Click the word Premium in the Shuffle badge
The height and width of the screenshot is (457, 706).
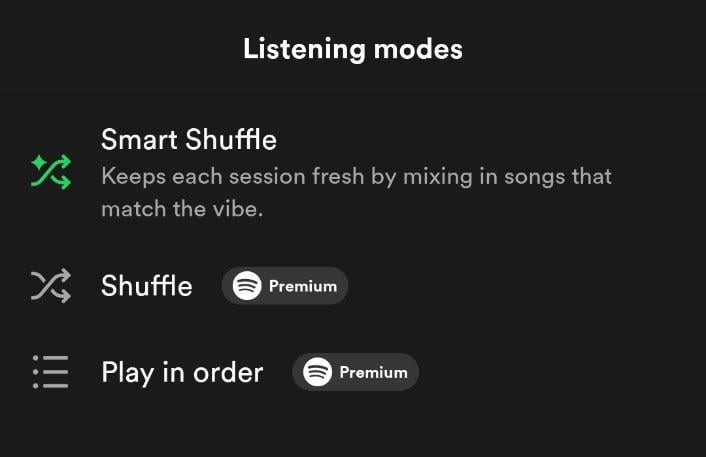(x=302, y=286)
